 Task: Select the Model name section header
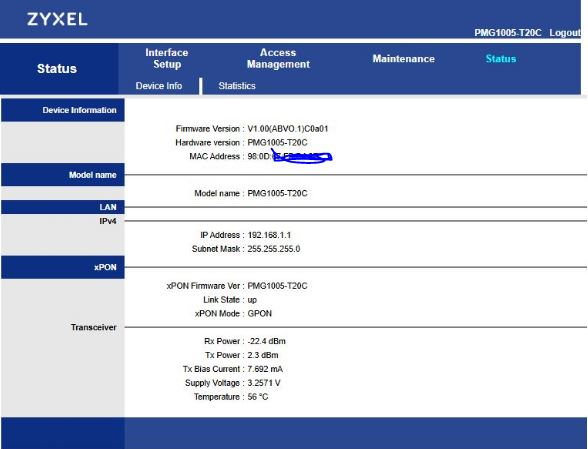(63, 175)
